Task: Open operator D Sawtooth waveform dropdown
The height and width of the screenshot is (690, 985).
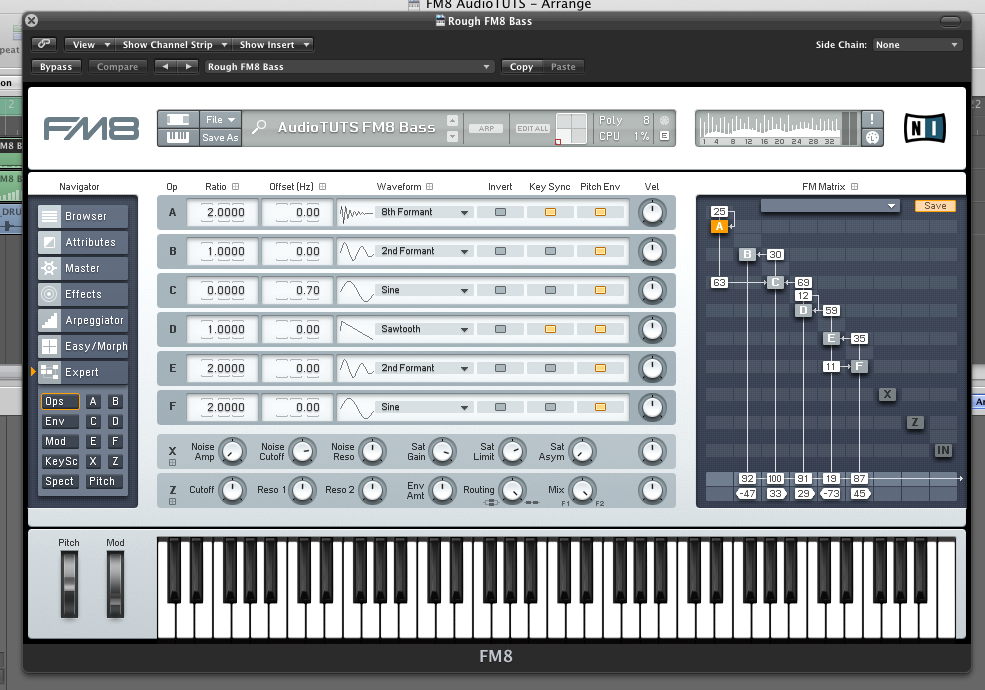Action: coord(424,329)
